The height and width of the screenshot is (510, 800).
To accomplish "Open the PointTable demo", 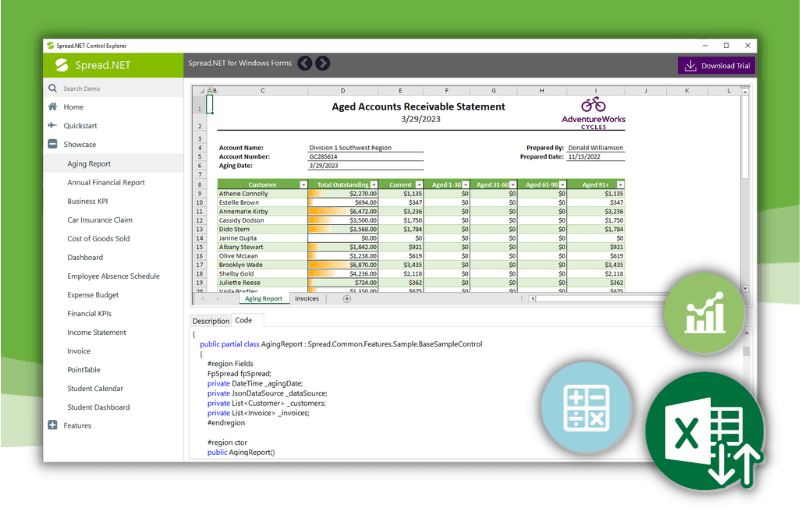I will click(x=84, y=370).
